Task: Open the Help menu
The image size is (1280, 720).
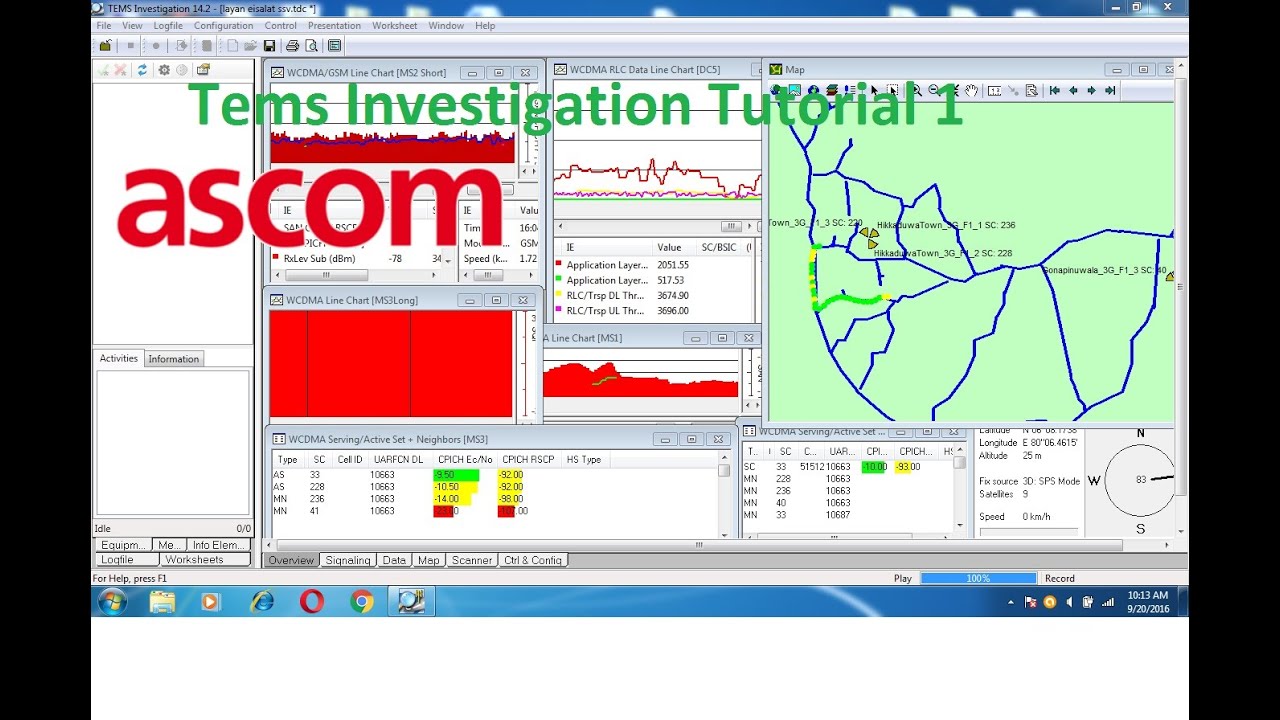Action: (x=485, y=25)
